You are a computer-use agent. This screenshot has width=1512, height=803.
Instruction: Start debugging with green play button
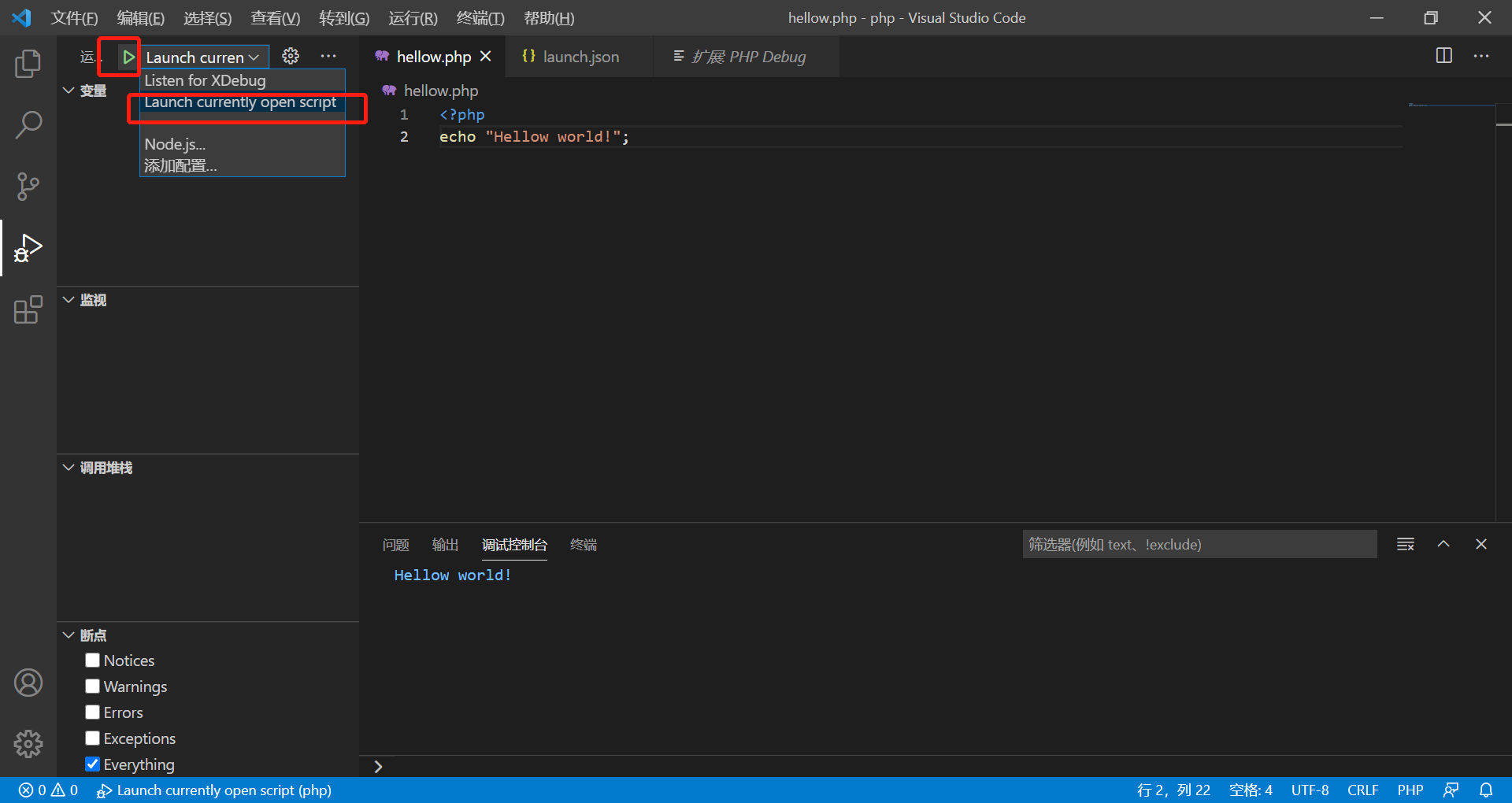(128, 57)
